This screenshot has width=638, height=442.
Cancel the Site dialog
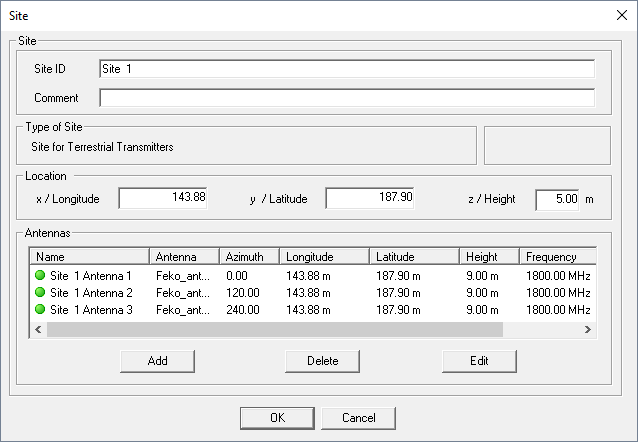[358, 417]
